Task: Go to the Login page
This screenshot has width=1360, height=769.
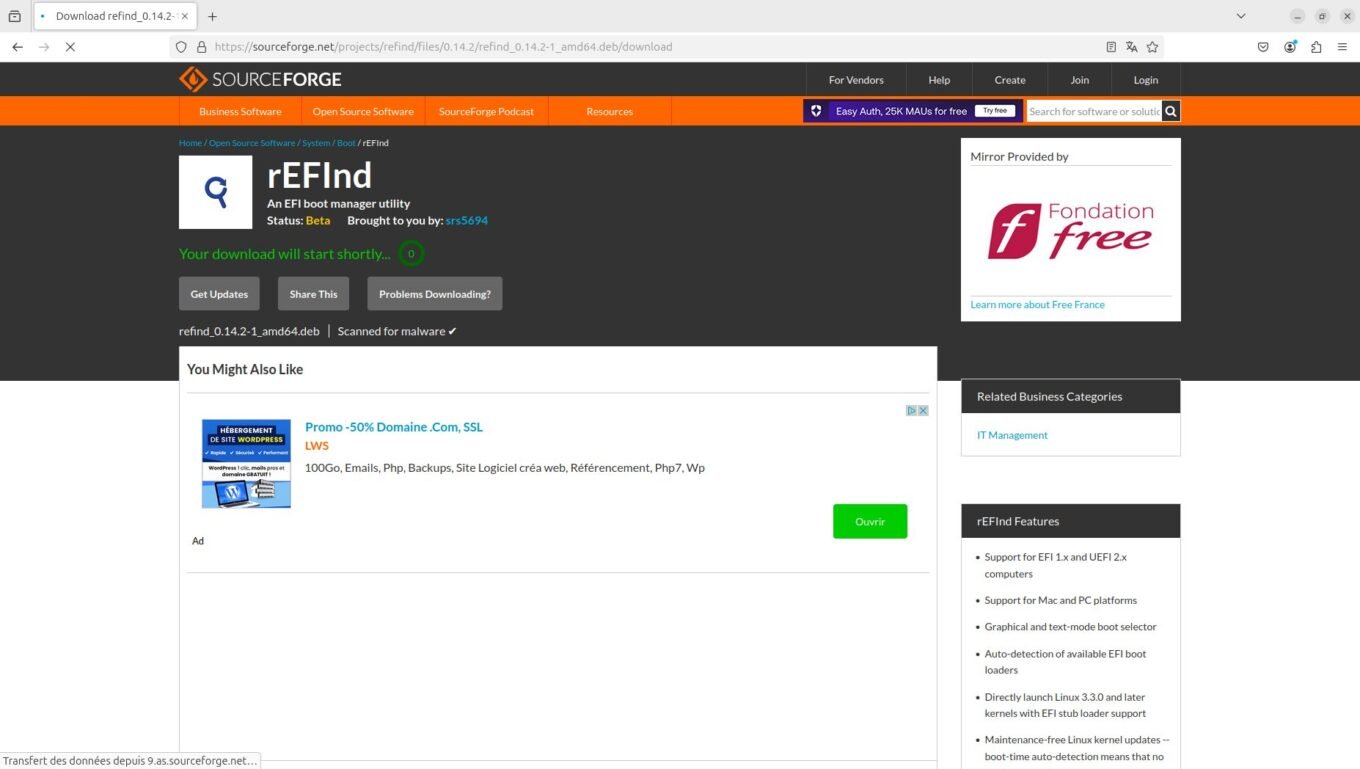Action: [1146, 80]
